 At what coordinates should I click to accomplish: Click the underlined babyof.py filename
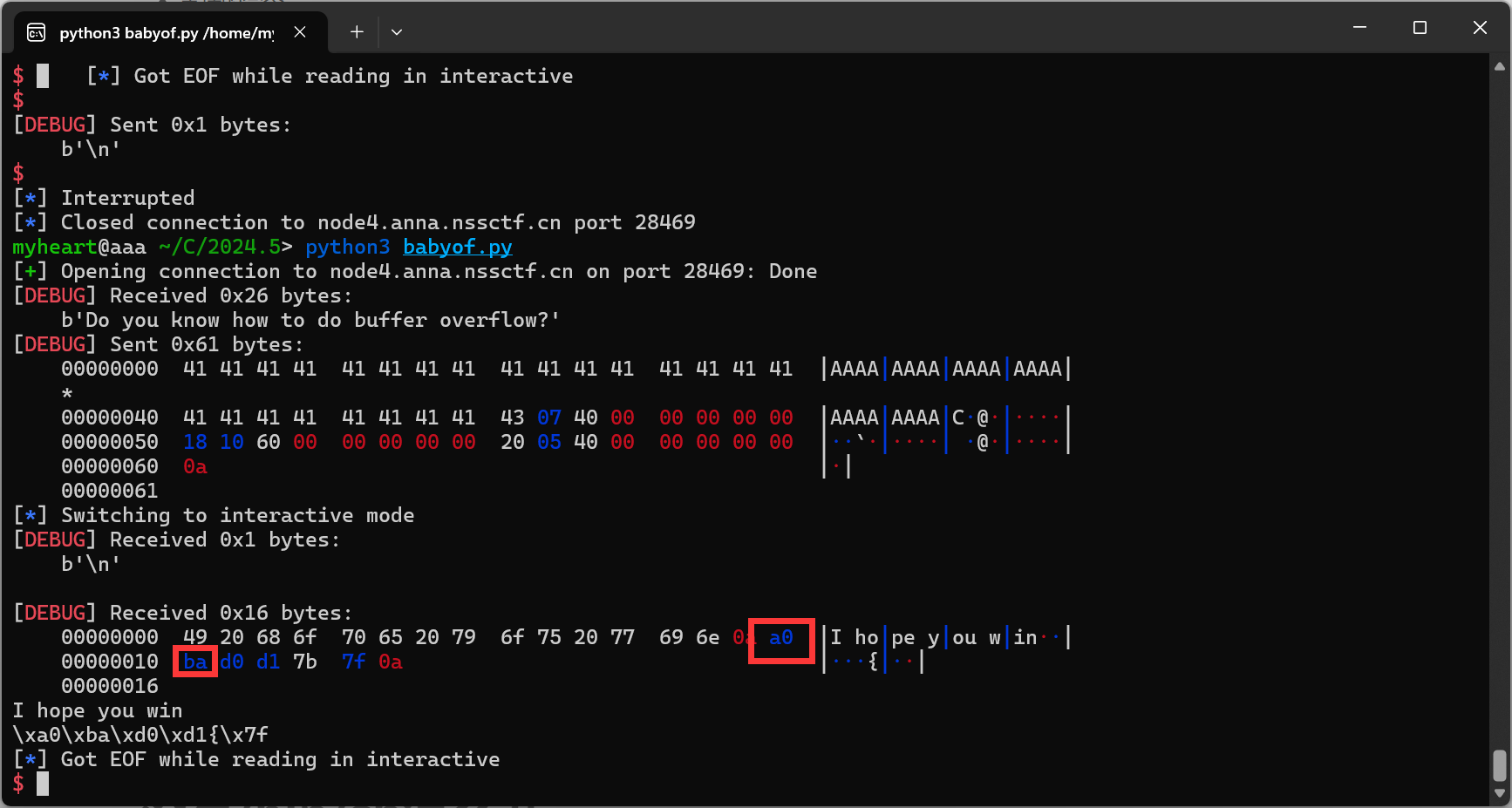coord(458,247)
